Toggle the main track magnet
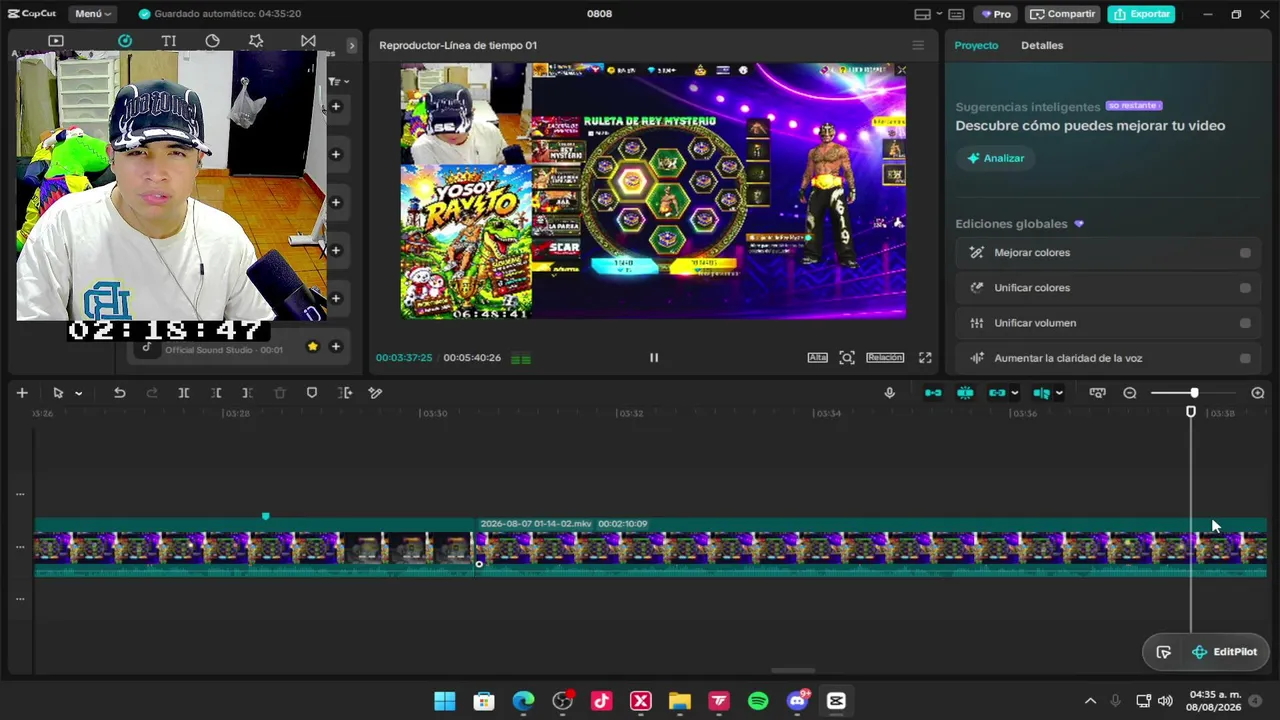 click(933, 393)
